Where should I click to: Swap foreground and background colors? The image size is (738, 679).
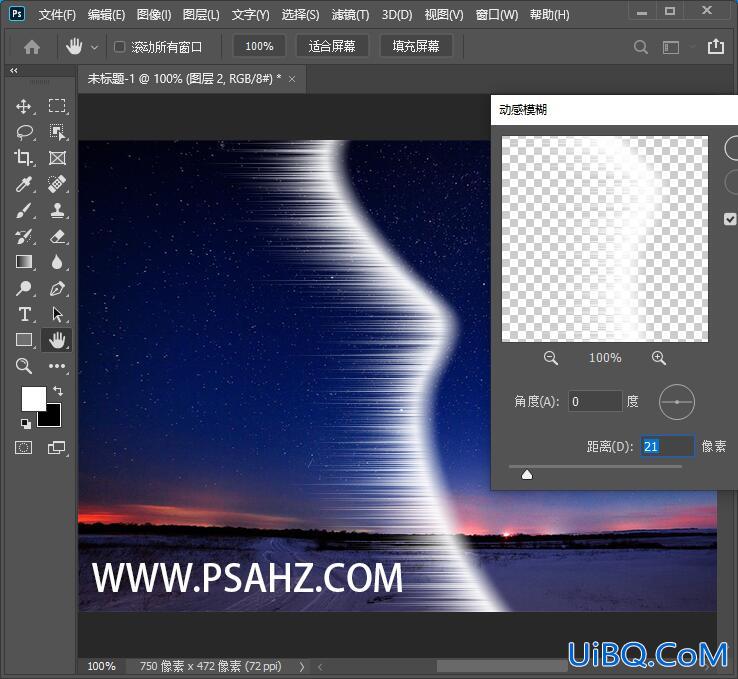click(x=58, y=391)
